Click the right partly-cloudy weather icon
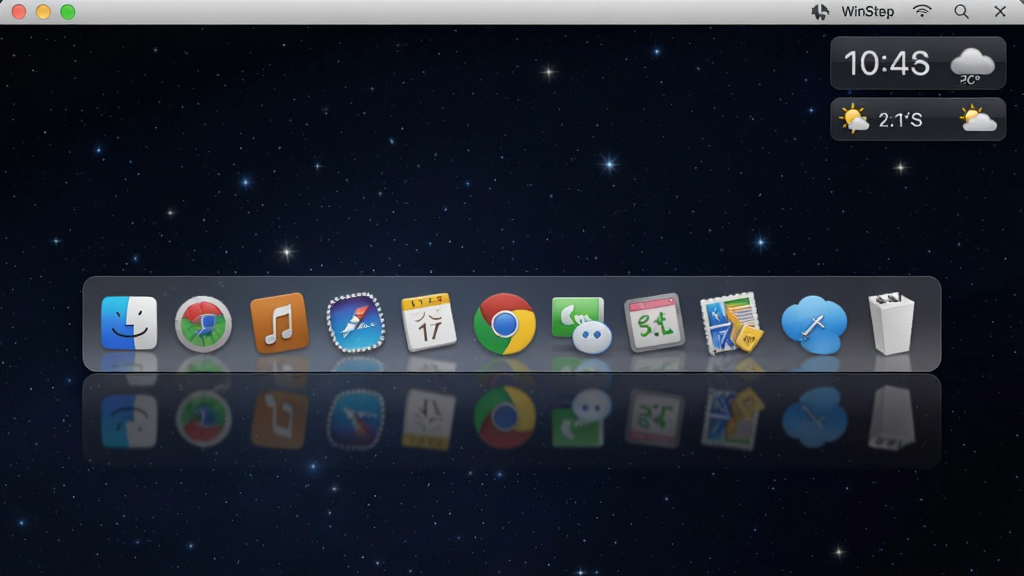 coord(978,119)
